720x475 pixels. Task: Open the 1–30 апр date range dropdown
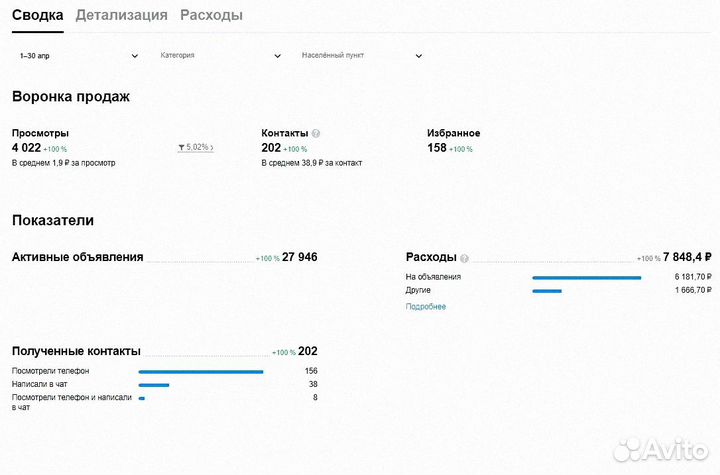click(79, 56)
